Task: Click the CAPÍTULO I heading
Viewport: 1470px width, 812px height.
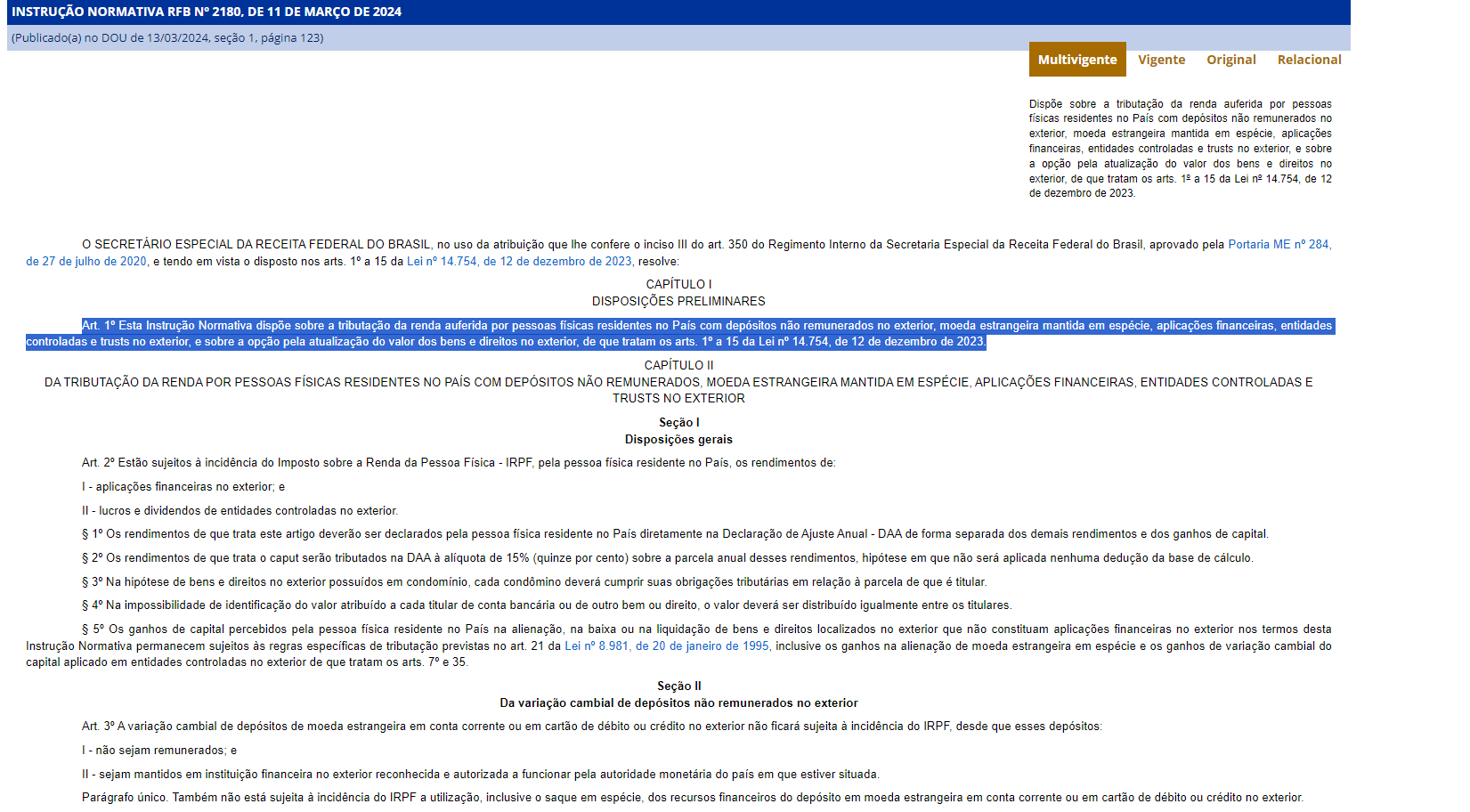Action: pos(678,284)
